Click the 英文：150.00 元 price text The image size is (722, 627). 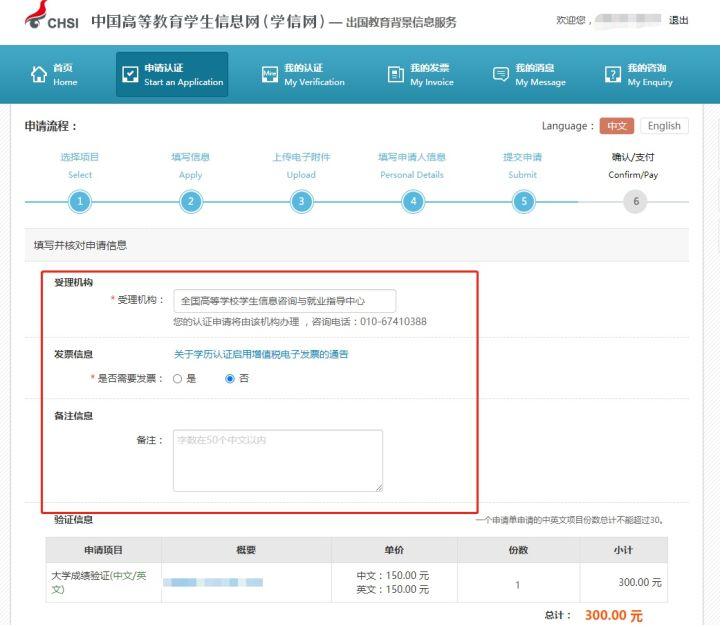click(x=393, y=589)
